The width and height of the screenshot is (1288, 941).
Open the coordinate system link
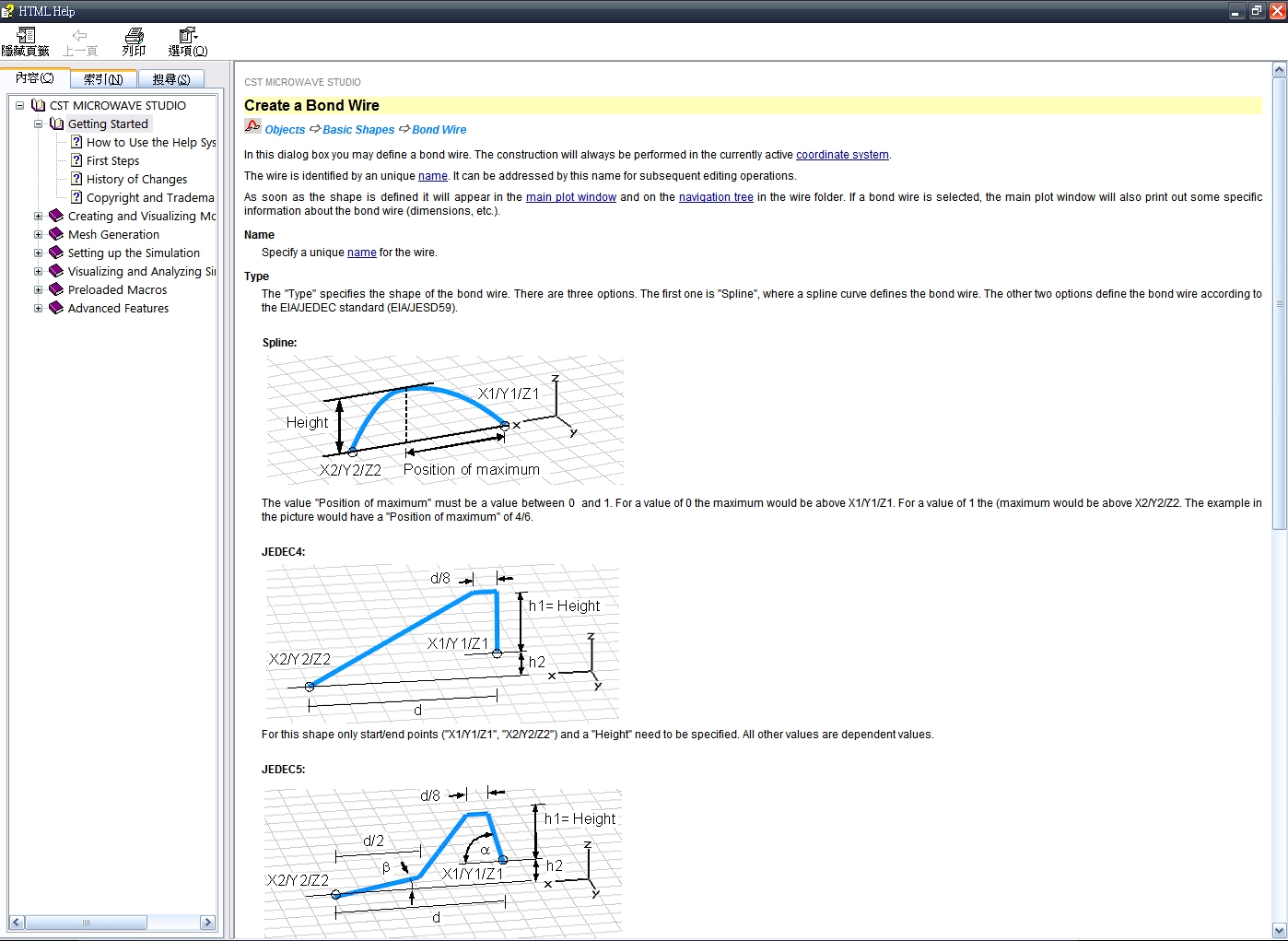tap(842, 155)
